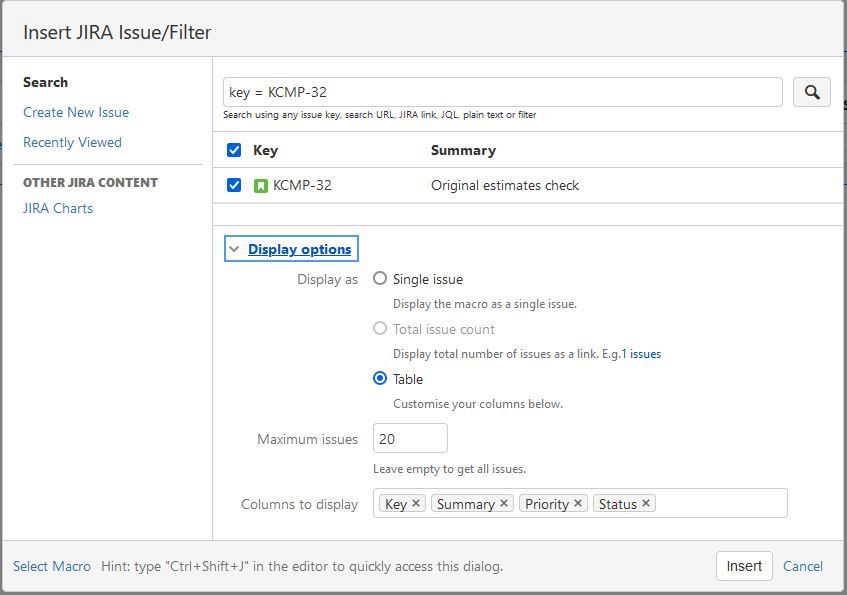Click the Create New Issue link
This screenshot has width=847, height=595.
[75, 112]
